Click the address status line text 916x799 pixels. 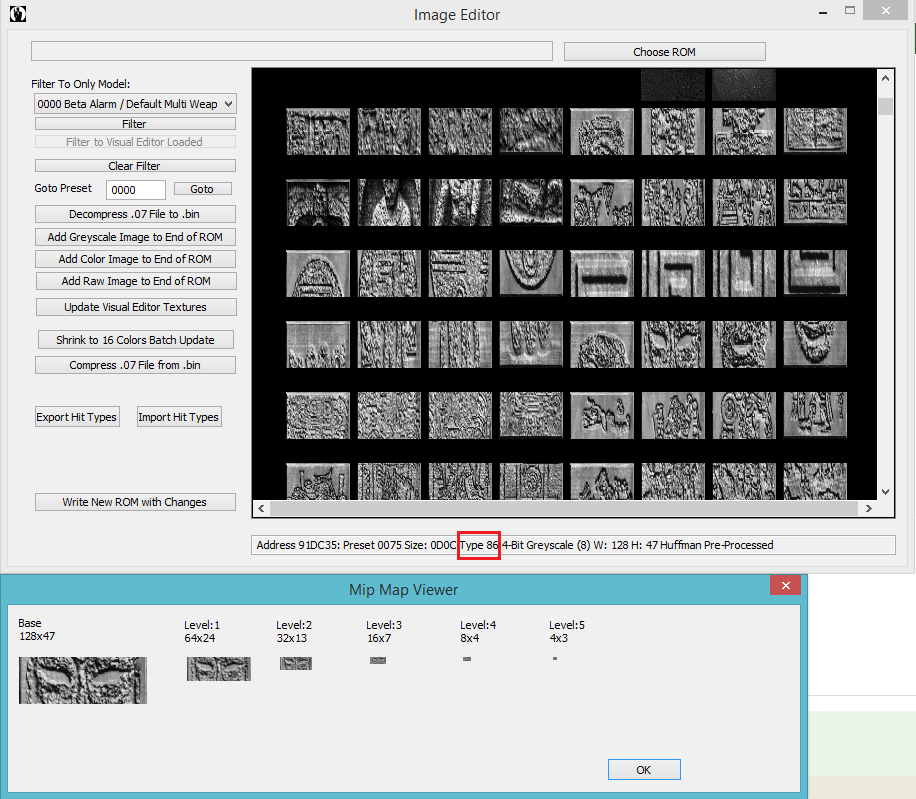point(515,545)
